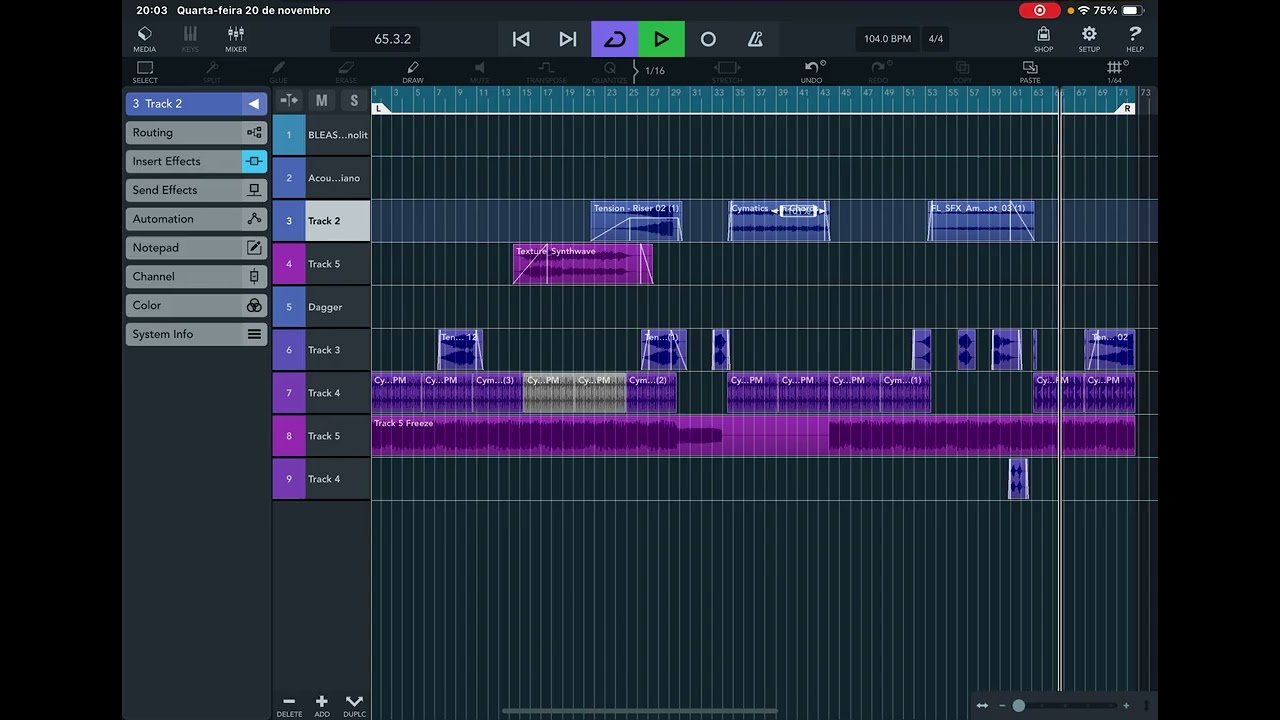This screenshot has height=720, width=1280.
Task: Toggle the metronome click
Action: click(x=755, y=39)
